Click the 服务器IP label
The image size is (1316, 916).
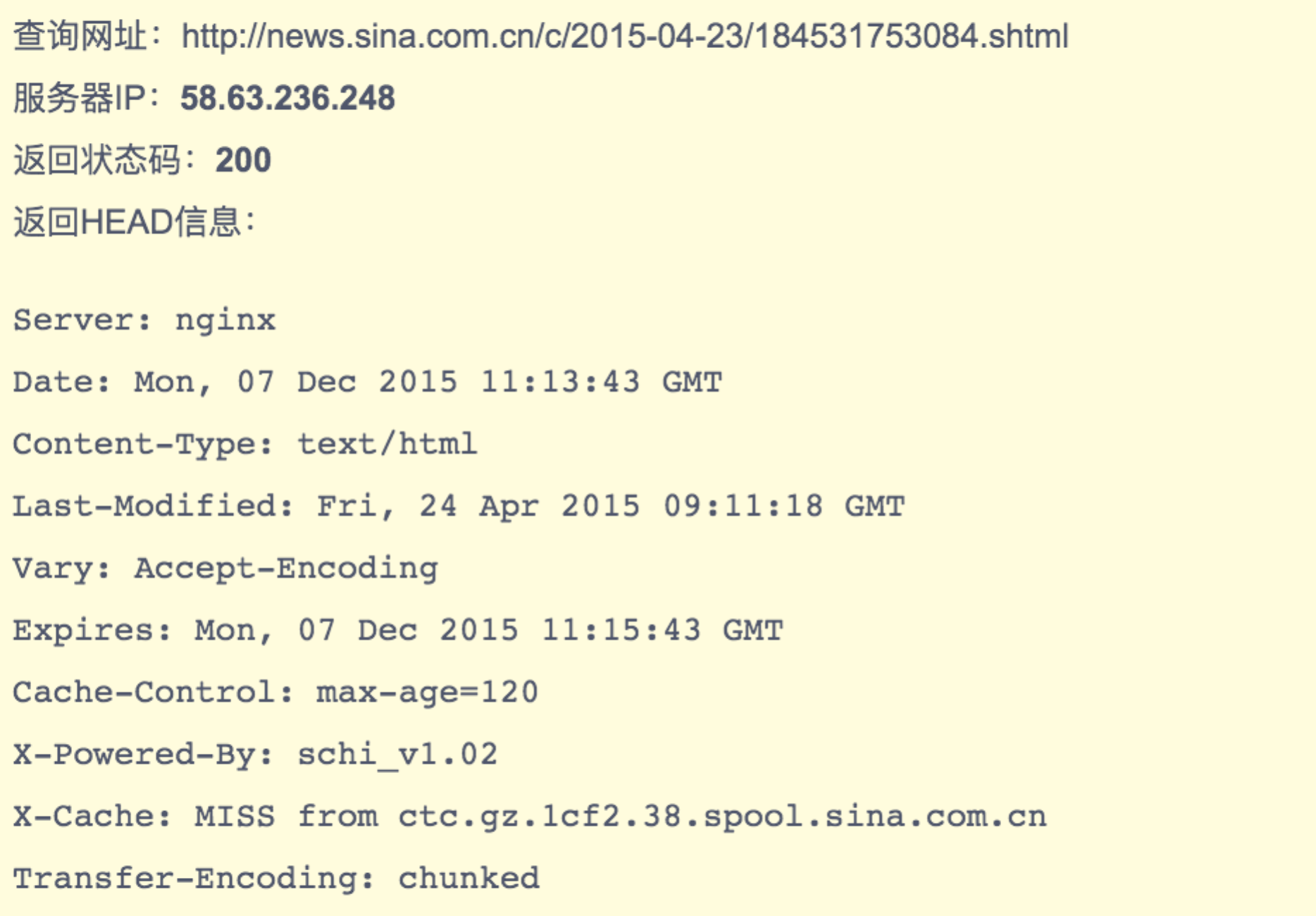tap(80, 98)
